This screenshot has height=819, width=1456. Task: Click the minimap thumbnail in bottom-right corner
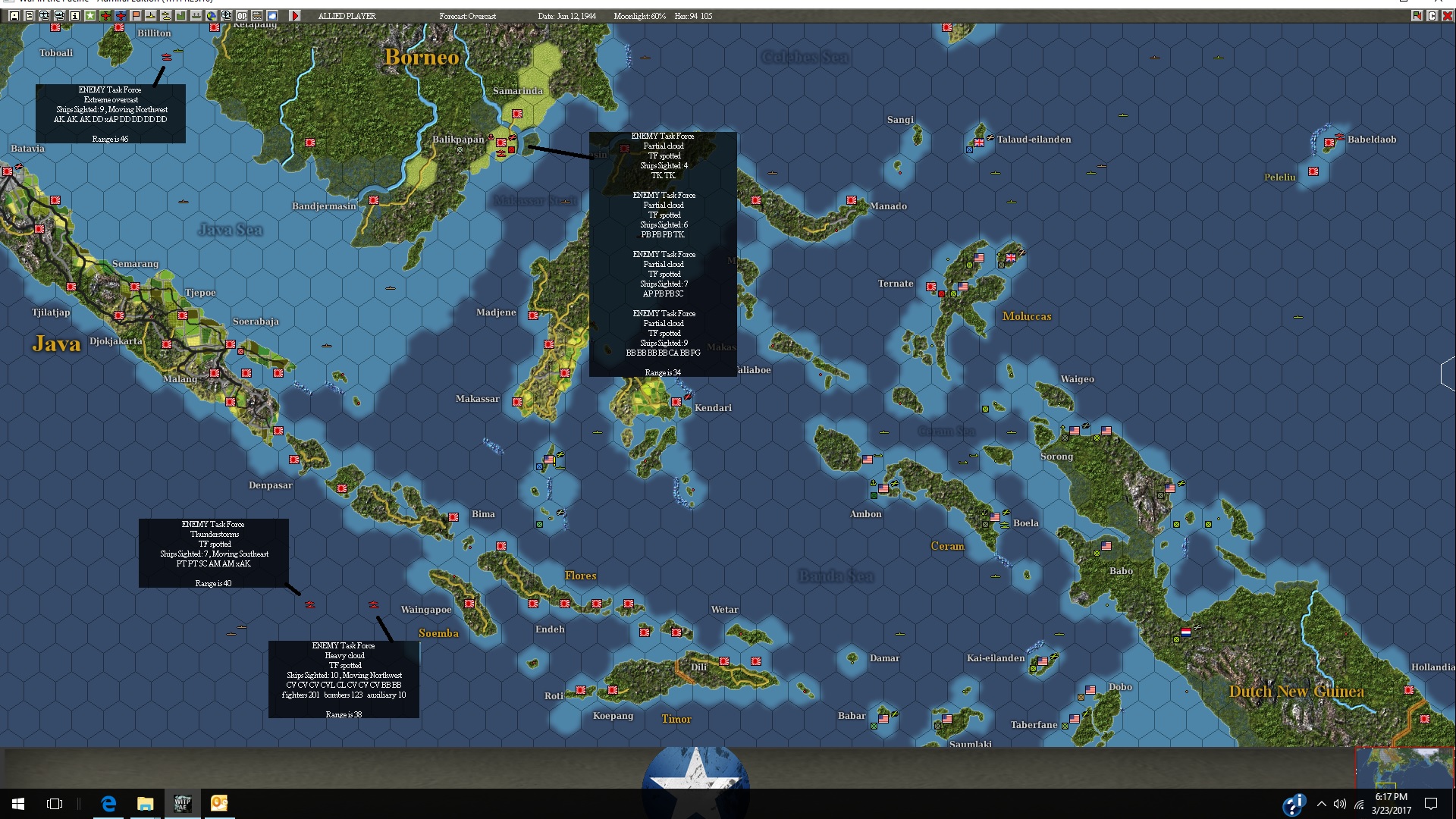[x=1404, y=767]
